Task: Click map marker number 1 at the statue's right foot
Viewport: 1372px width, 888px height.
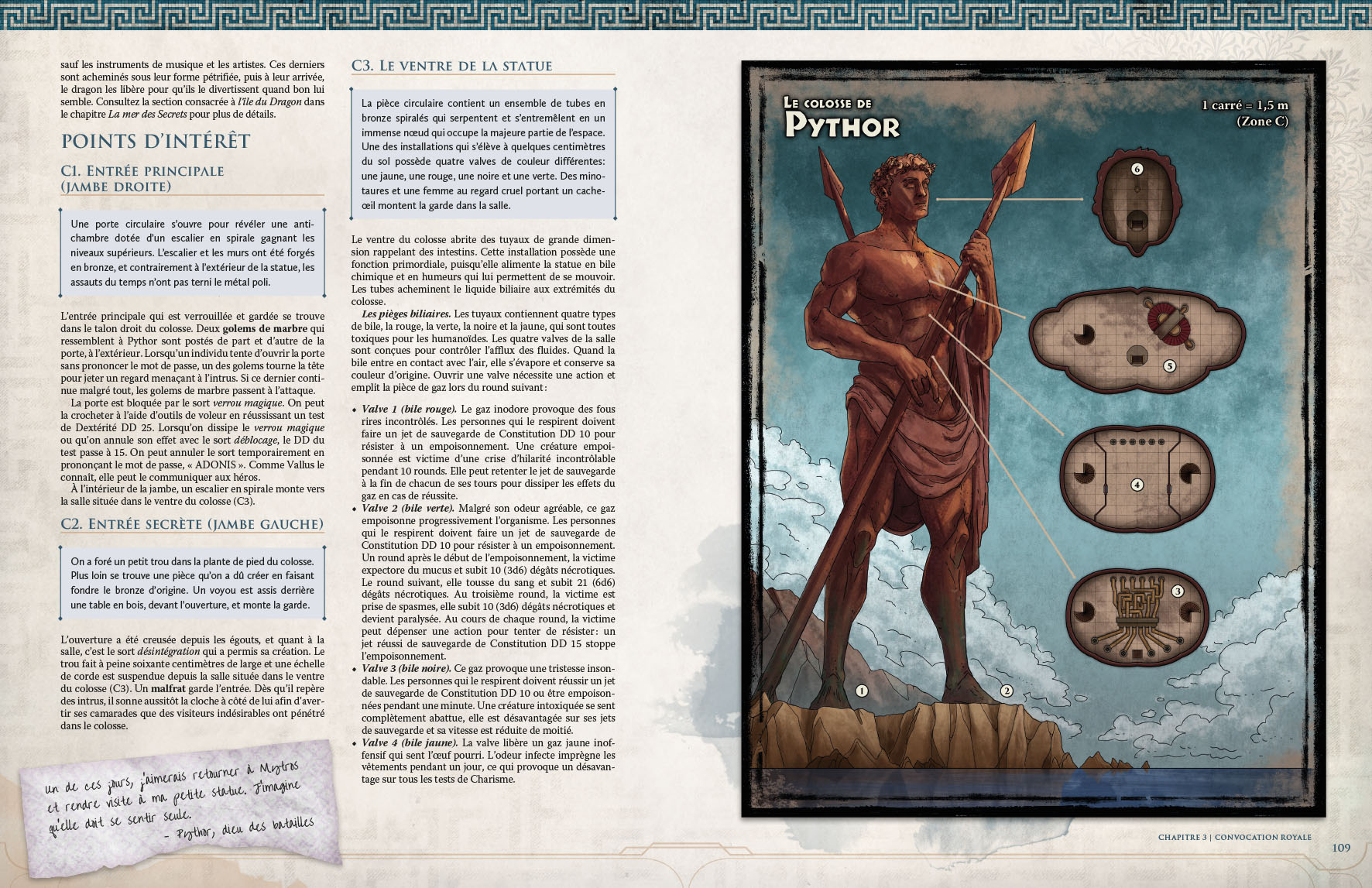Action: click(862, 691)
